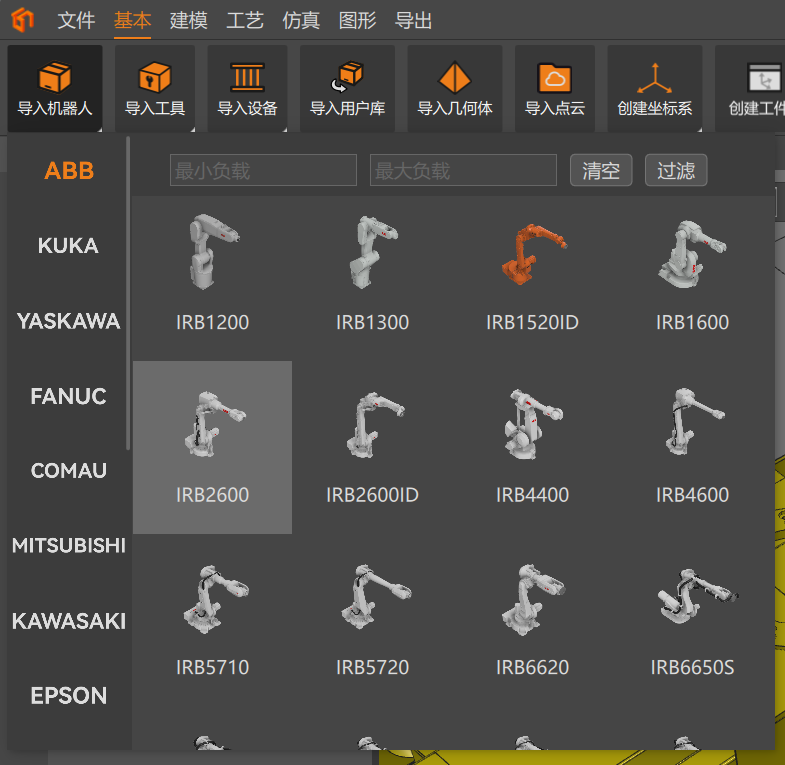Screen dimensions: 785x765
Task: Click the 导入设备 import equipment icon
Action: tap(247, 77)
